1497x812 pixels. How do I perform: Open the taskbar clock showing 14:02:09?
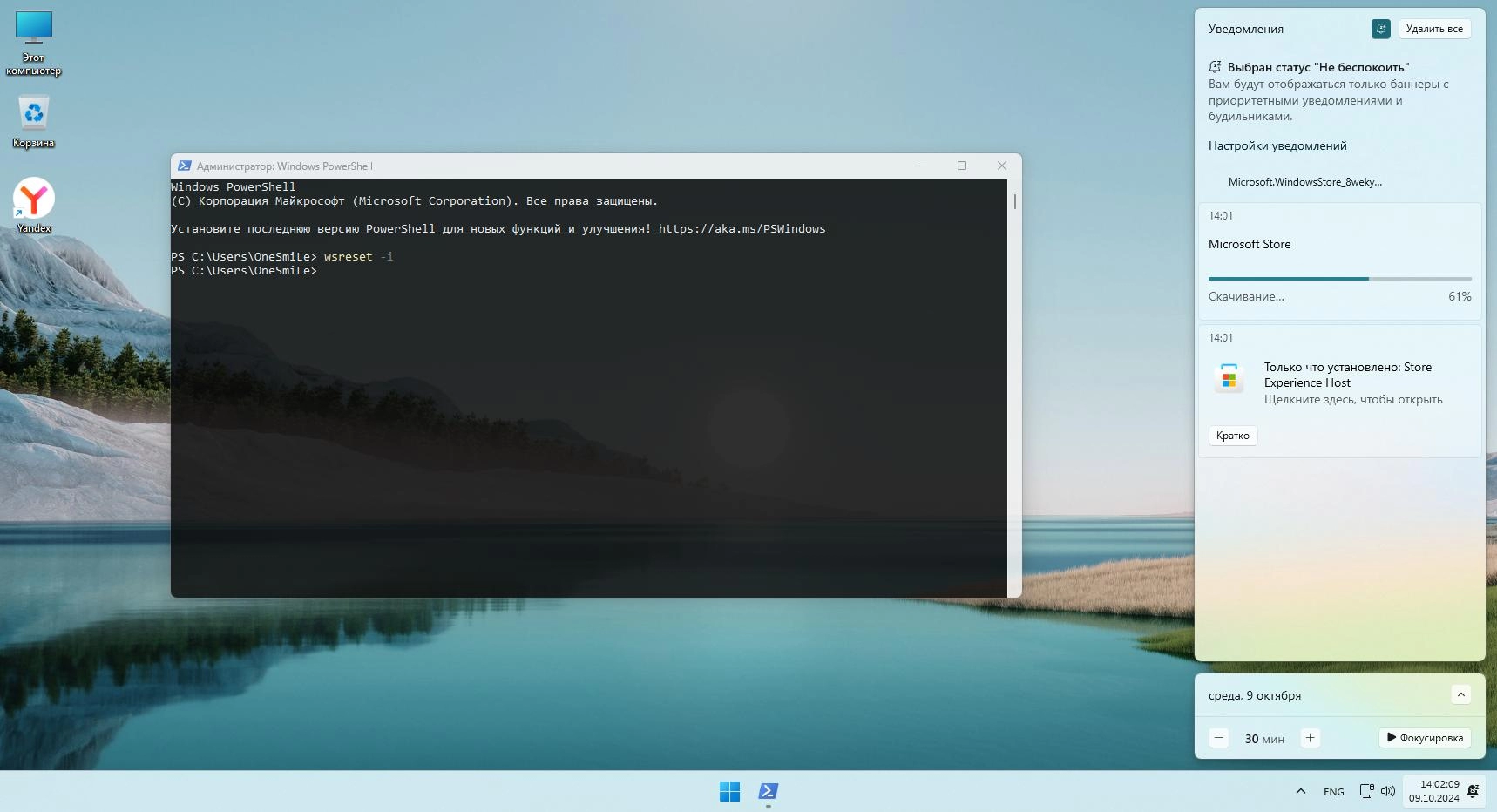(x=1434, y=791)
